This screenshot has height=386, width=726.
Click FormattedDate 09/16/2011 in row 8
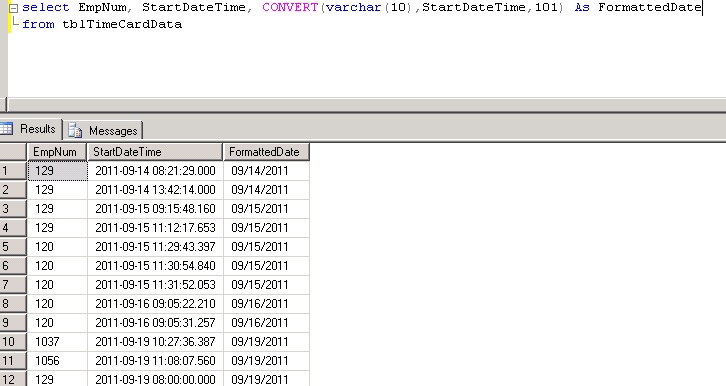266,304
